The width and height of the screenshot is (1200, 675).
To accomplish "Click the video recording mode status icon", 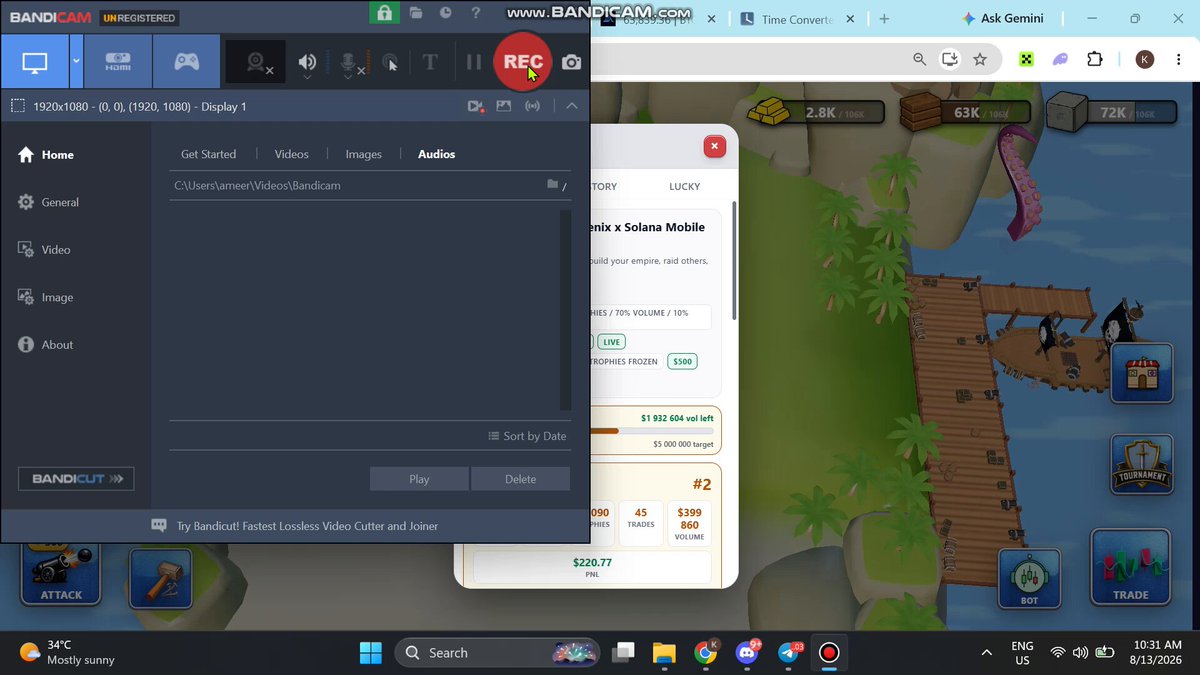I will [x=475, y=106].
